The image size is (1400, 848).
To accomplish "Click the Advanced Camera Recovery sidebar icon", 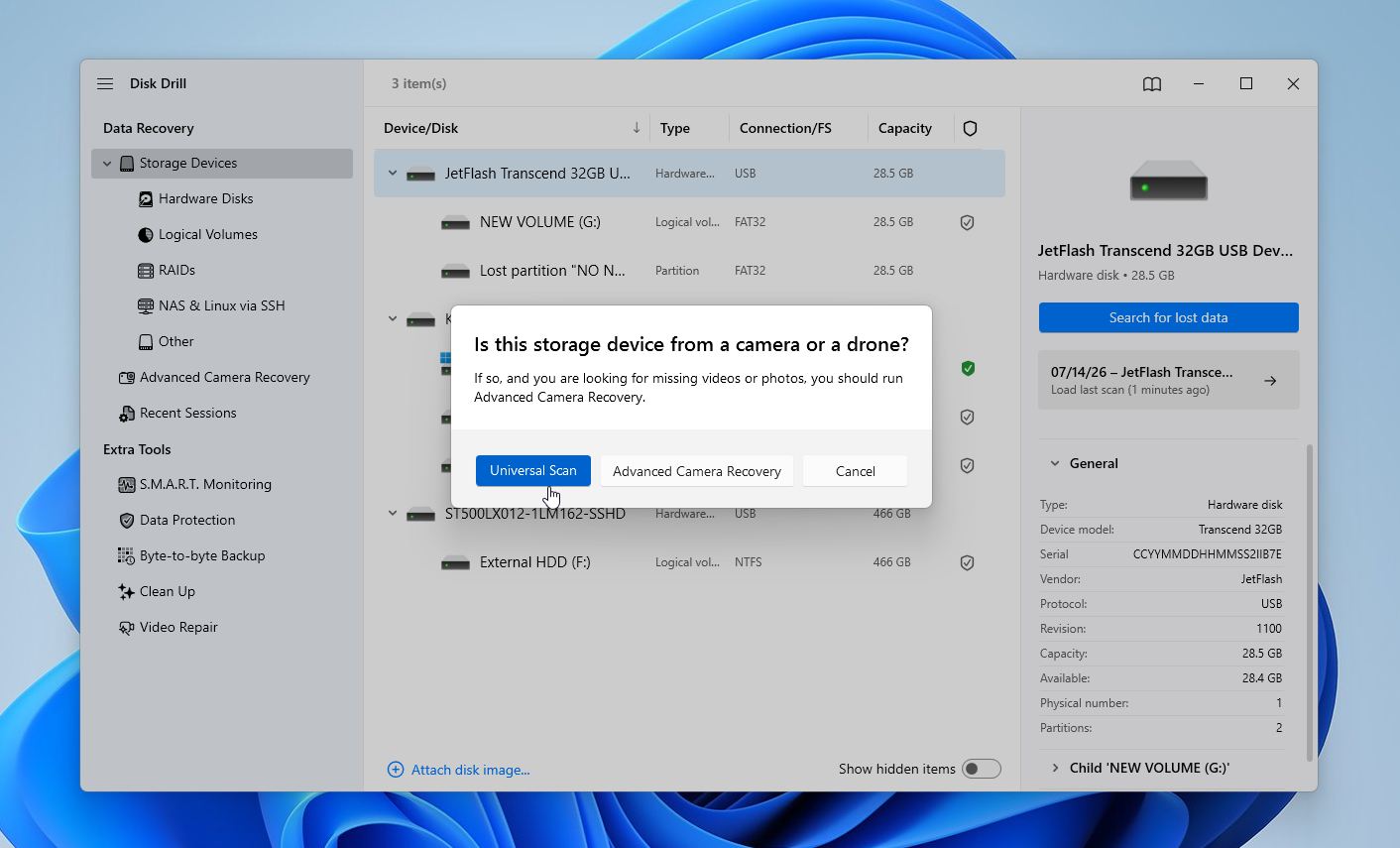I will click(x=127, y=378).
